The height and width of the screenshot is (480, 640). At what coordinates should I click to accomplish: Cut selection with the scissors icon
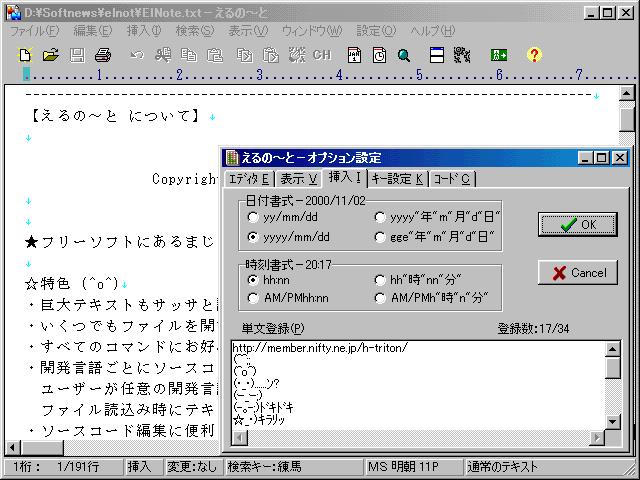point(163,55)
